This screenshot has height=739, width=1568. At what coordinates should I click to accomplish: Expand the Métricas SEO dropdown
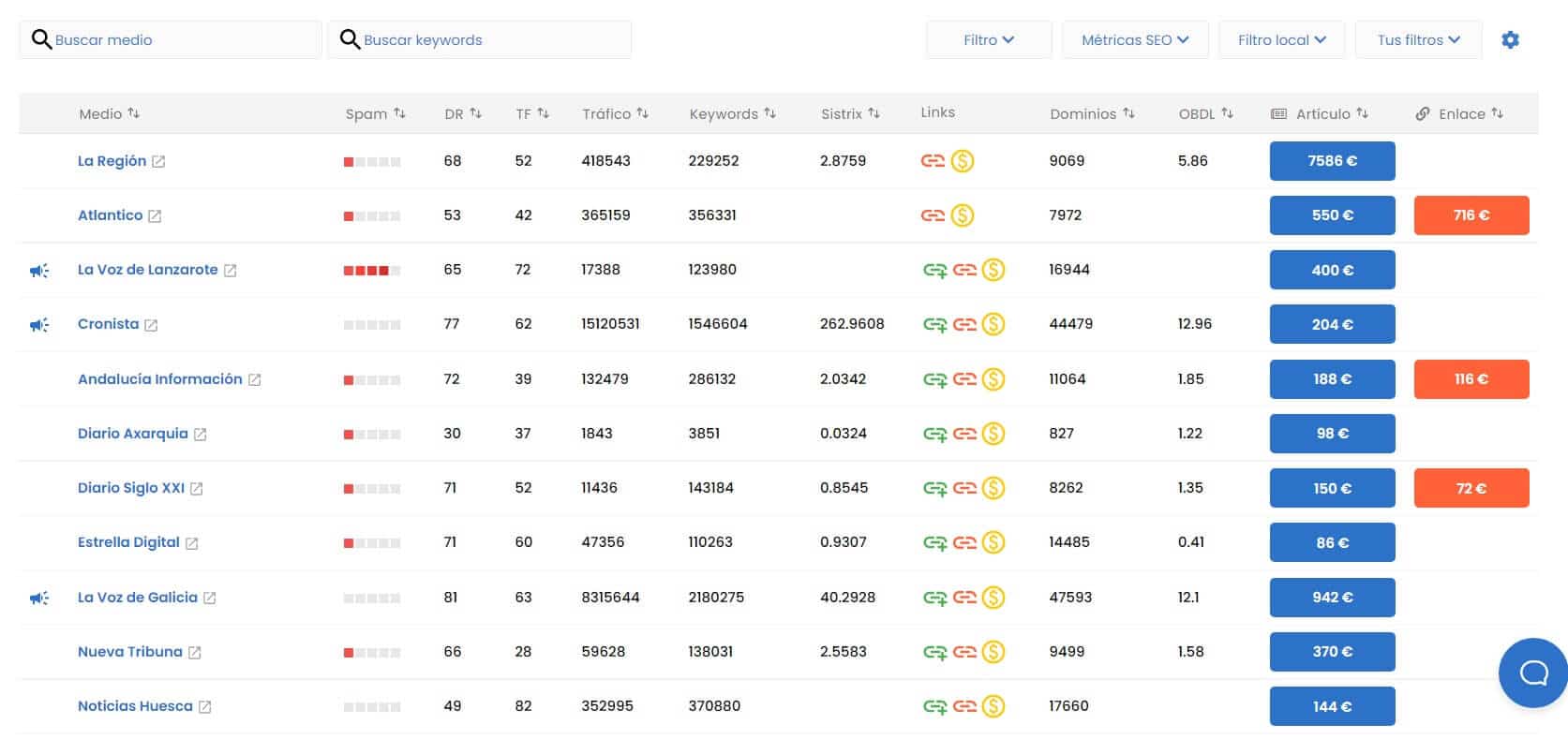1135,39
